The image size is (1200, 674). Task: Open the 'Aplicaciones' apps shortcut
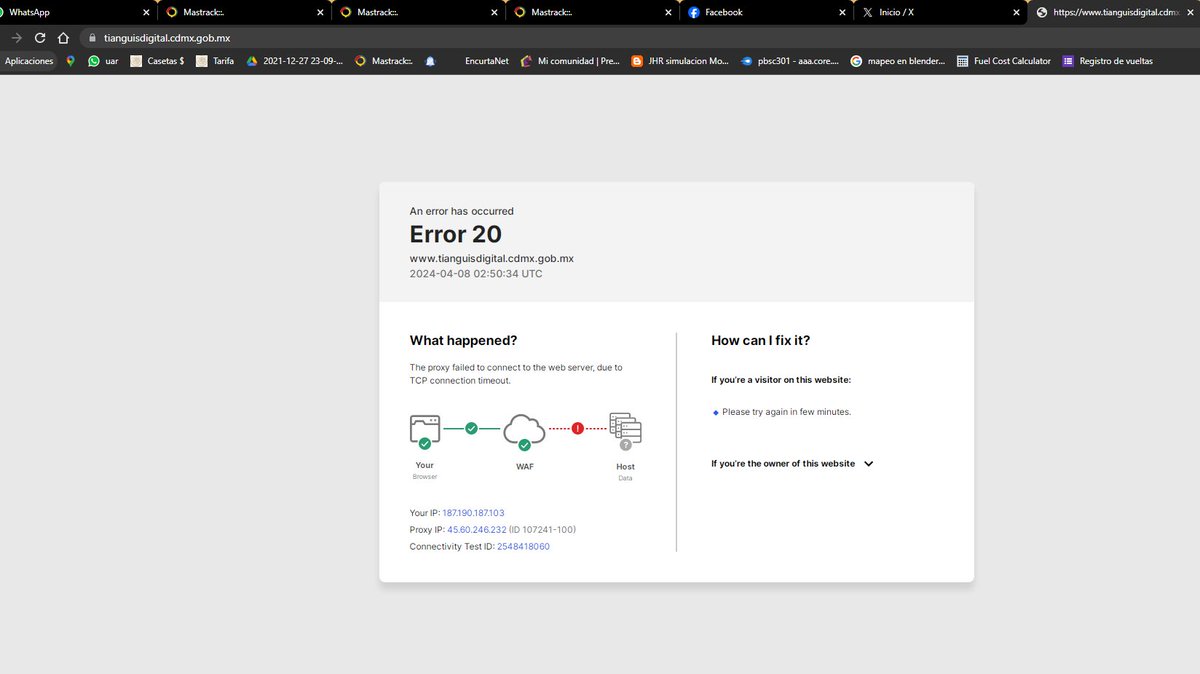[29, 61]
